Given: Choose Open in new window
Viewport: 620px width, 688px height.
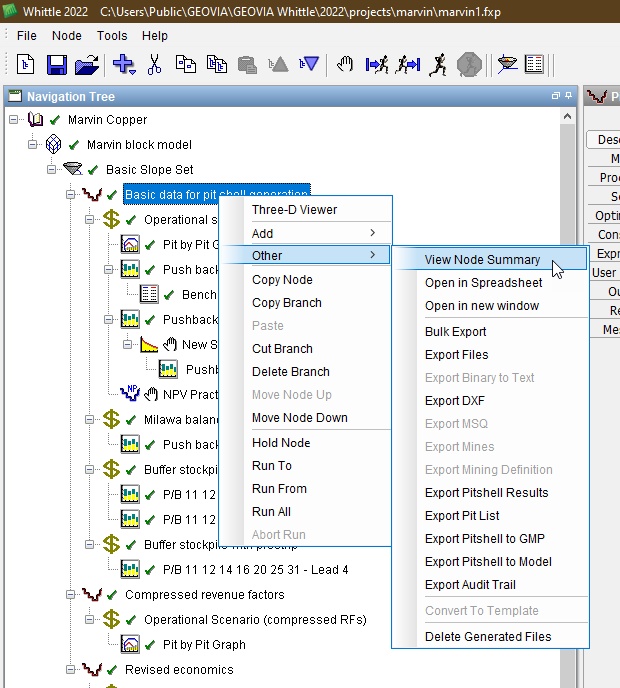Looking at the screenshot, I should pyautogui.click(x=491, y=305).
